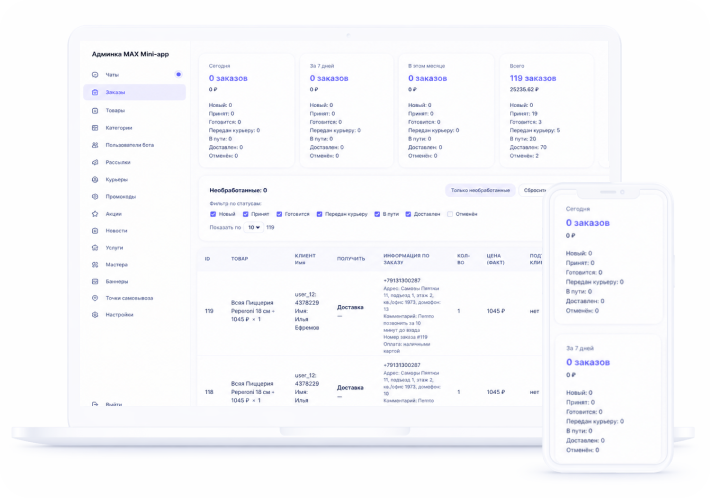
Task: Uncheck the Новый status filter
Action: click(213, 214)
